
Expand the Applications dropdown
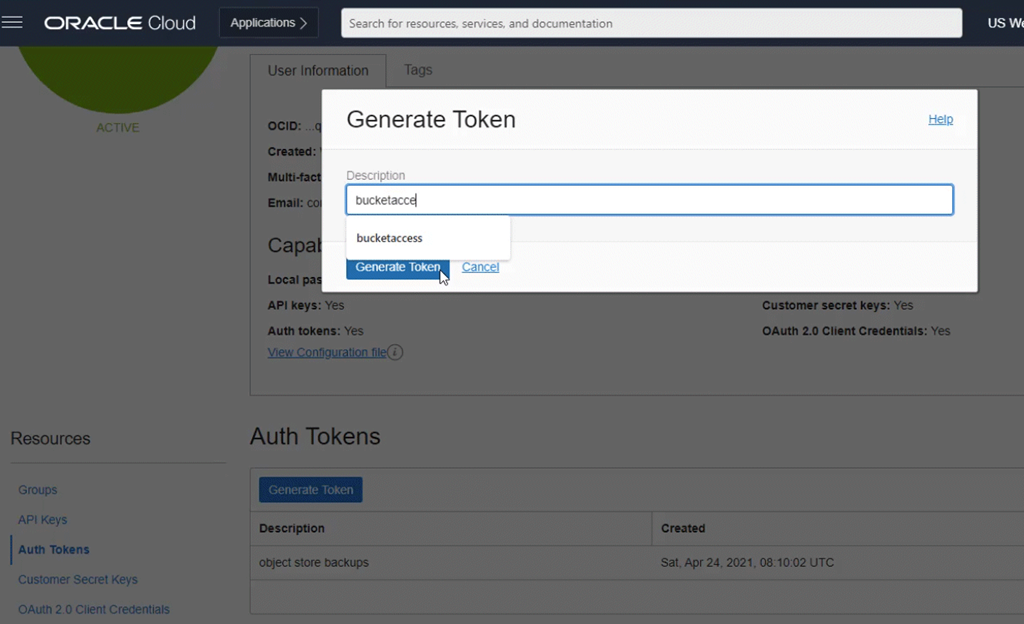(x=268, y=22)
